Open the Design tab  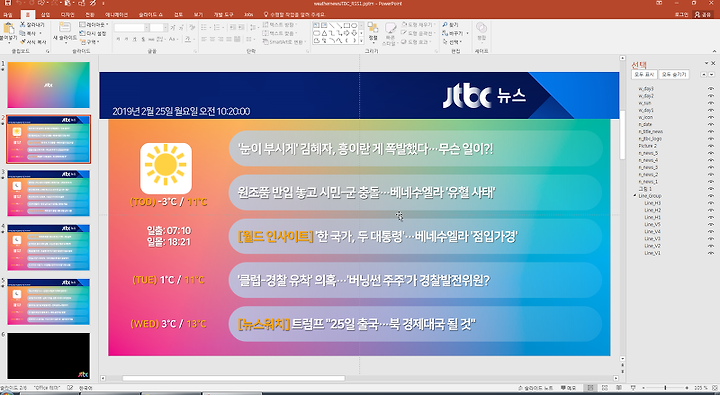68,15
